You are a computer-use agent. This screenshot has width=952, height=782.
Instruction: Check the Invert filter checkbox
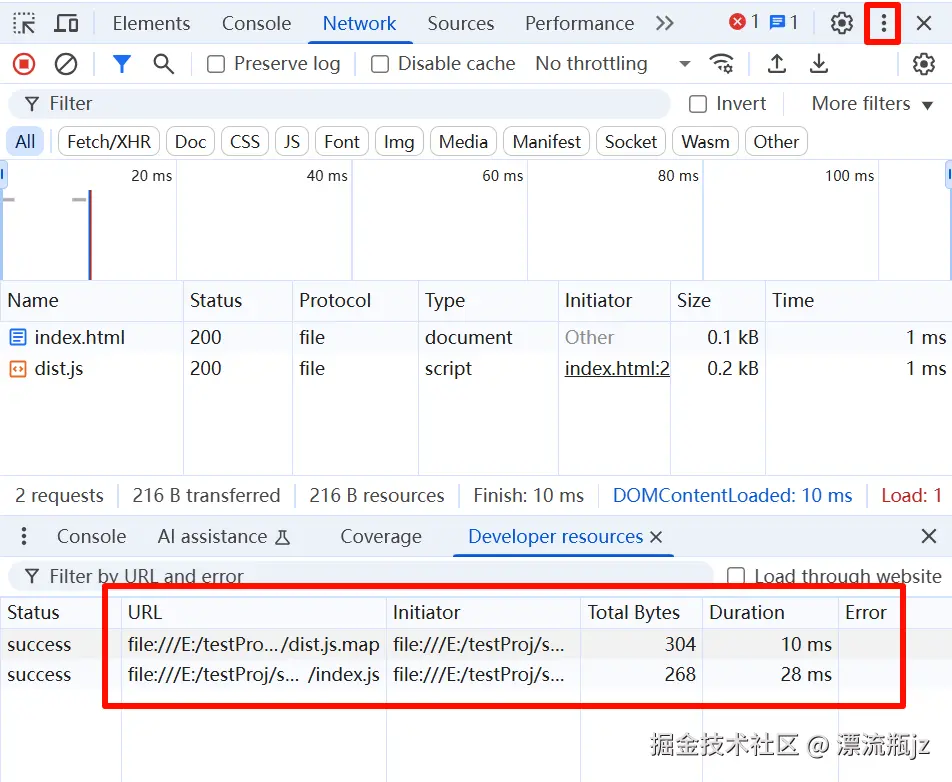[698, 104]
